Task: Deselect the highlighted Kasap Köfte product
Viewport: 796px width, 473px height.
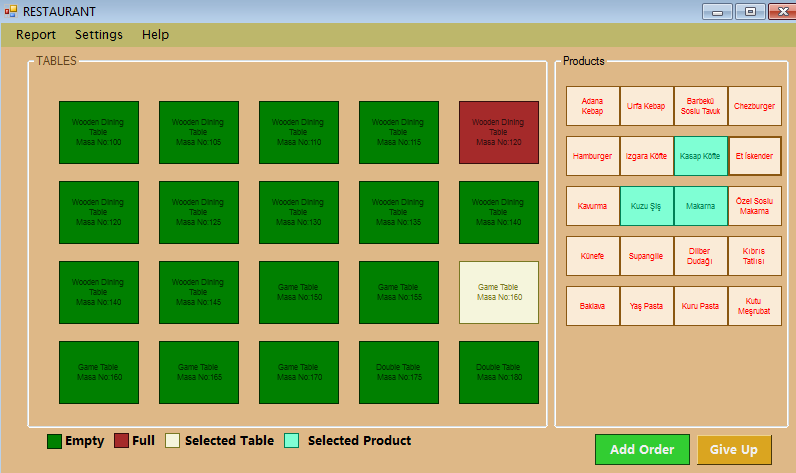Action: (701, 156)
